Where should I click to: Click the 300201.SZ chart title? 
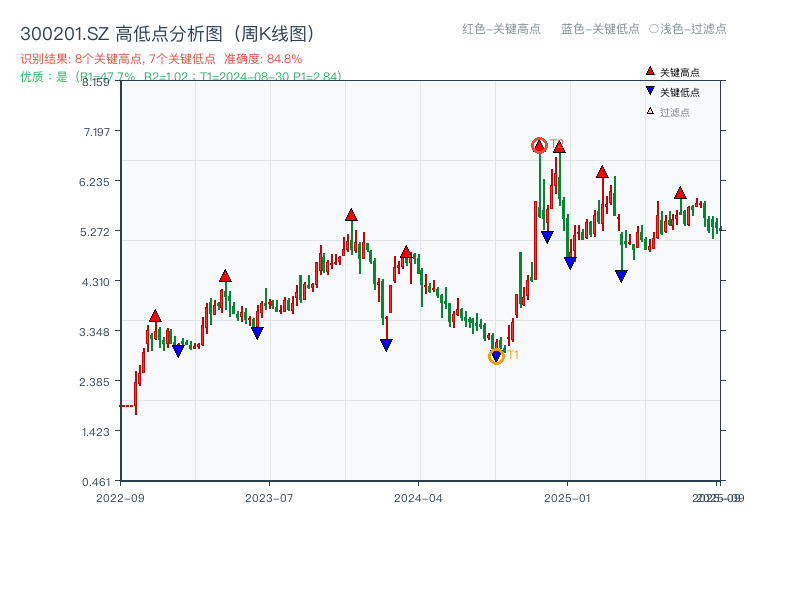pos(168,31)
